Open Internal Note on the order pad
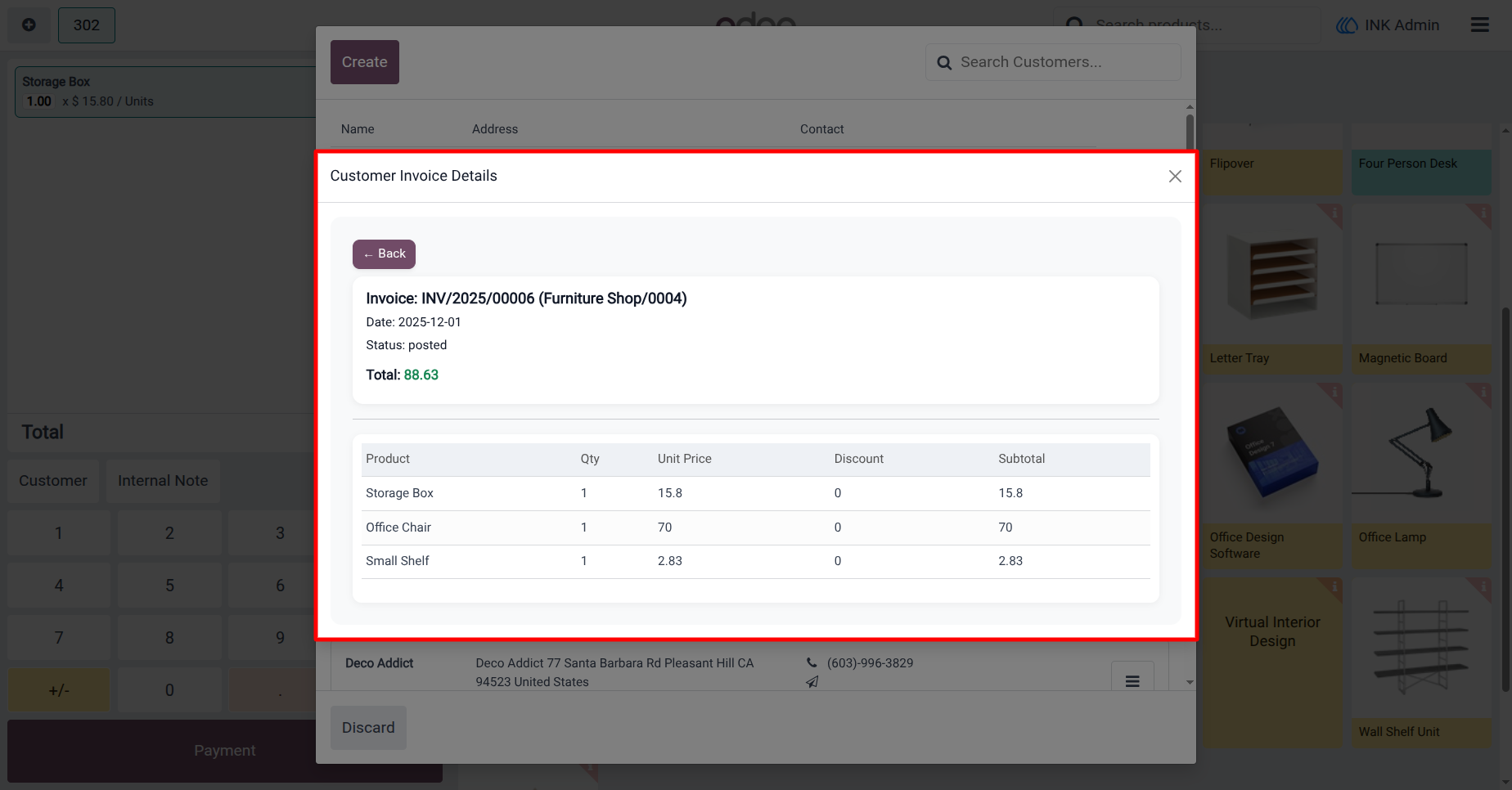 coord(163,481)
